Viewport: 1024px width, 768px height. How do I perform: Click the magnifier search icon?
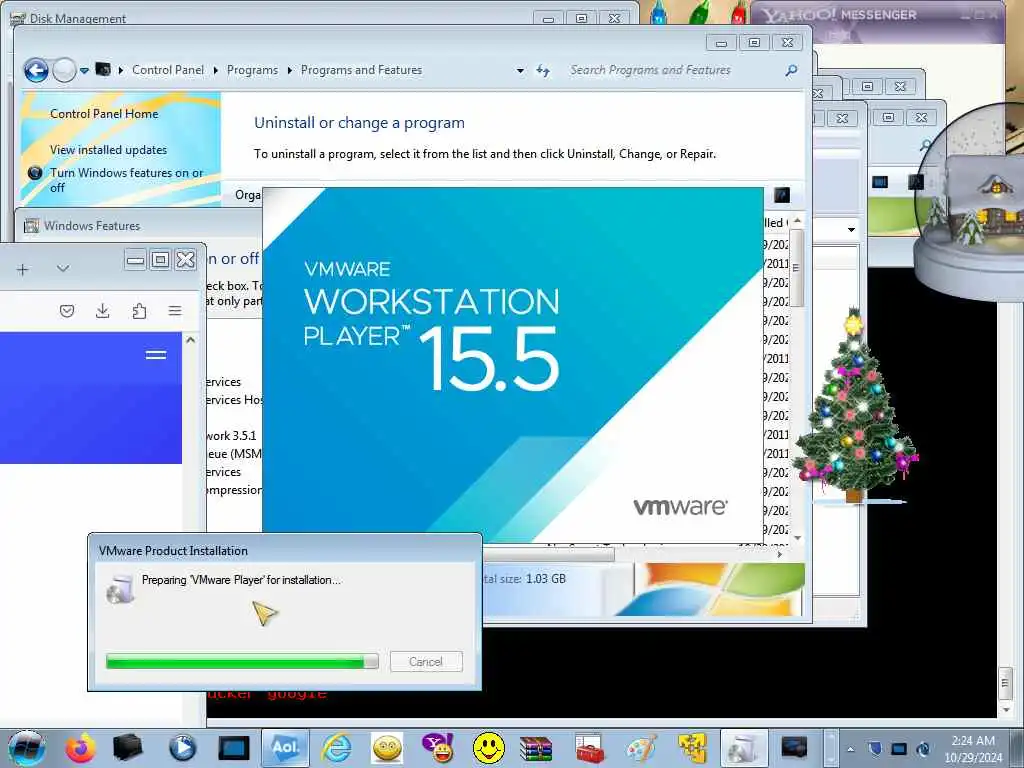pyautogui.click(x=791, y=70)
